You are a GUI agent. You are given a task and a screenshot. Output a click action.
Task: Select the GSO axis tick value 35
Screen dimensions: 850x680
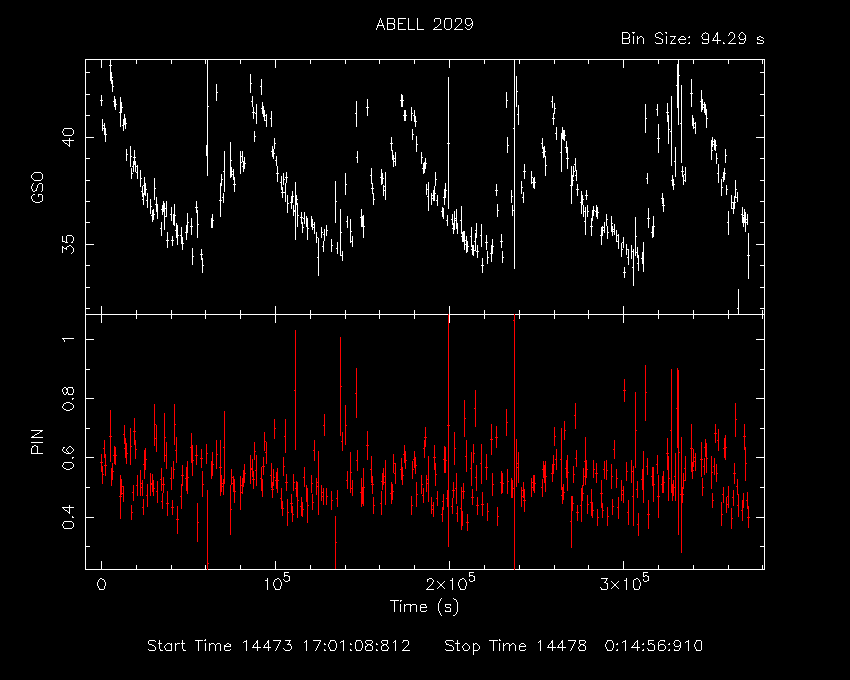(68, 245)
